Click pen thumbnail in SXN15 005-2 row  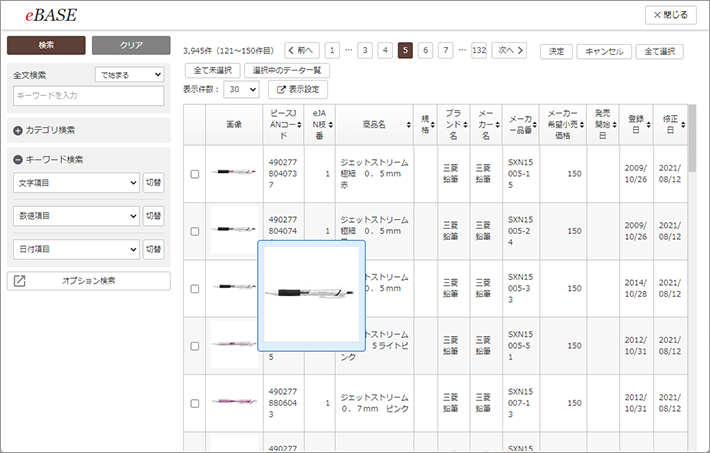[x=234, y=229]
